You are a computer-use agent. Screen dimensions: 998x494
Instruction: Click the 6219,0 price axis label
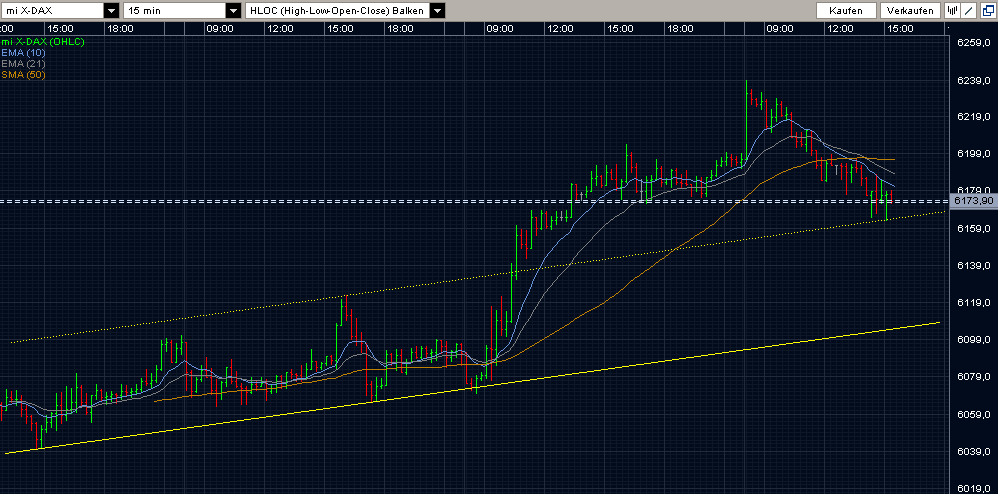tap(973, 117)
